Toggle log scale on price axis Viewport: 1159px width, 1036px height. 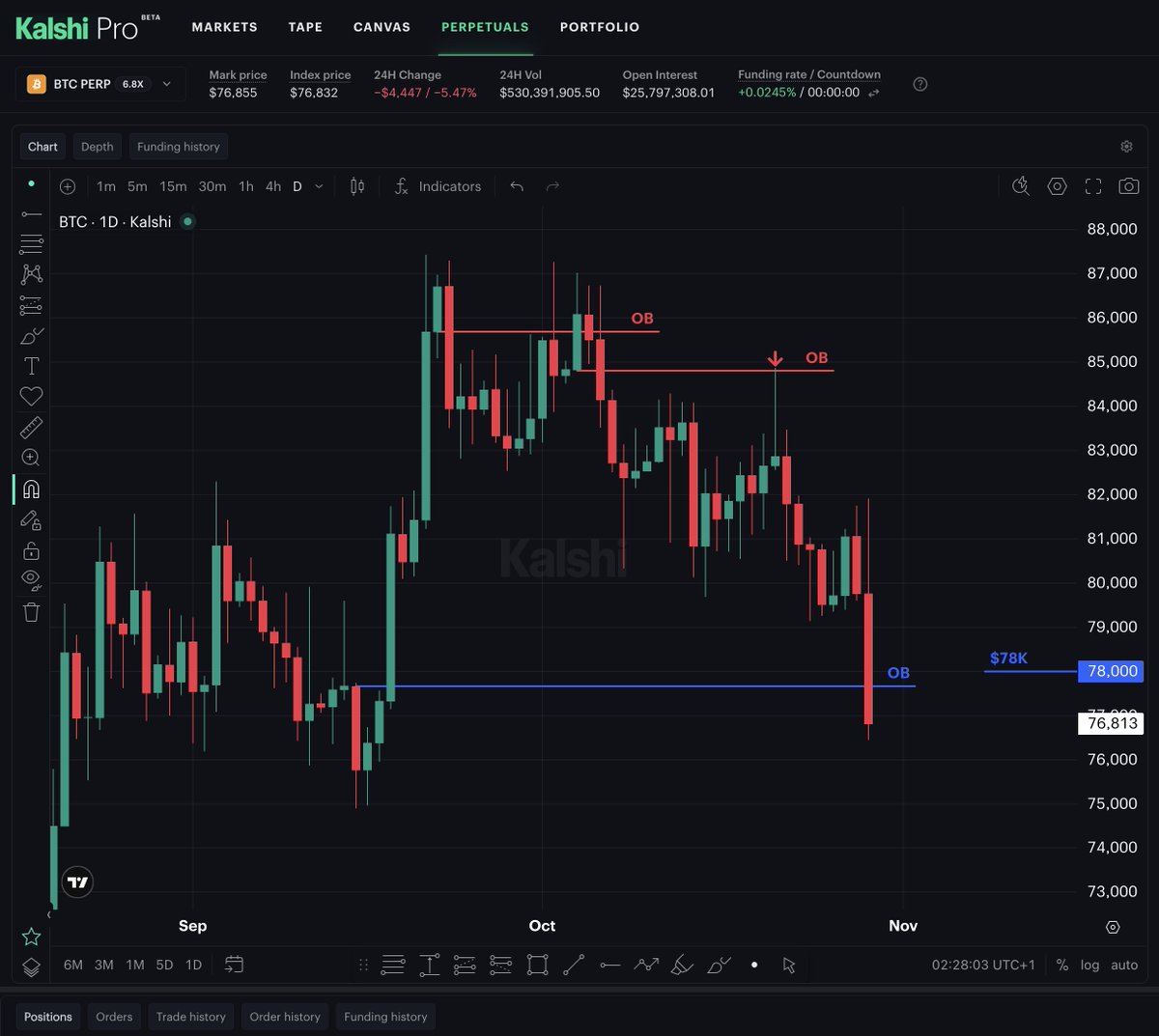click(1089, 965)
